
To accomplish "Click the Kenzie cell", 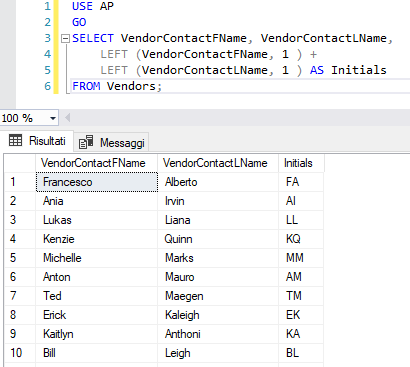I will coord(96,239).
